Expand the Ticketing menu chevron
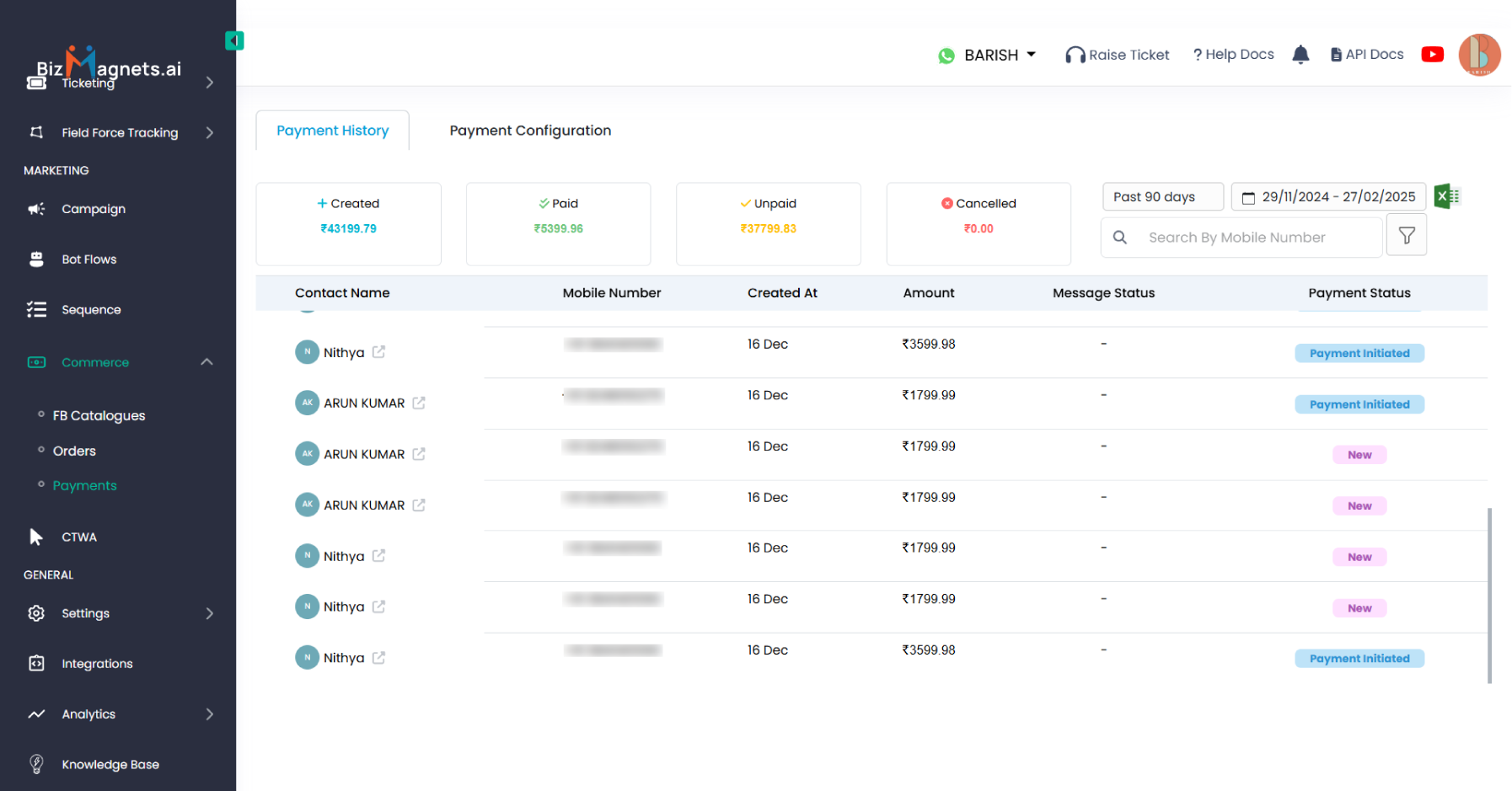This screenshot has width=1512, height=791. tap(209, 83)
